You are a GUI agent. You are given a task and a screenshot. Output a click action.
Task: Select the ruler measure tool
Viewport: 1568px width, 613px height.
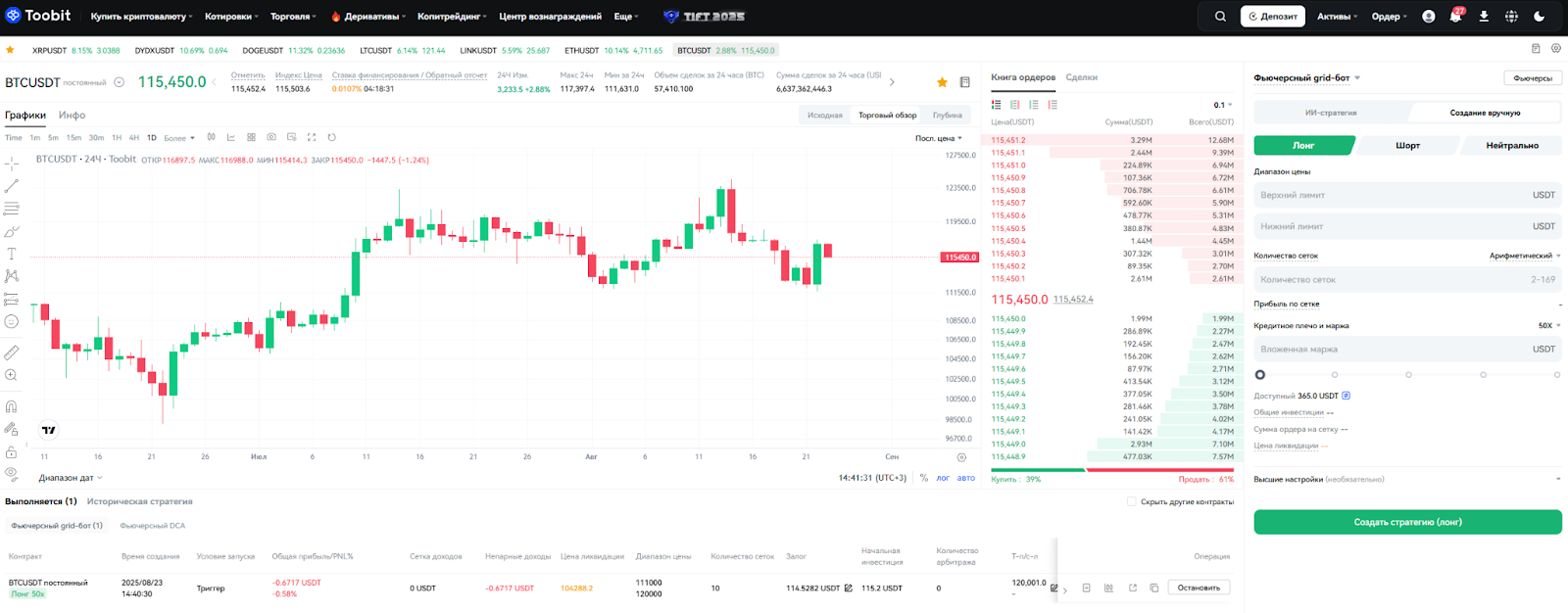tap(12, 353)
